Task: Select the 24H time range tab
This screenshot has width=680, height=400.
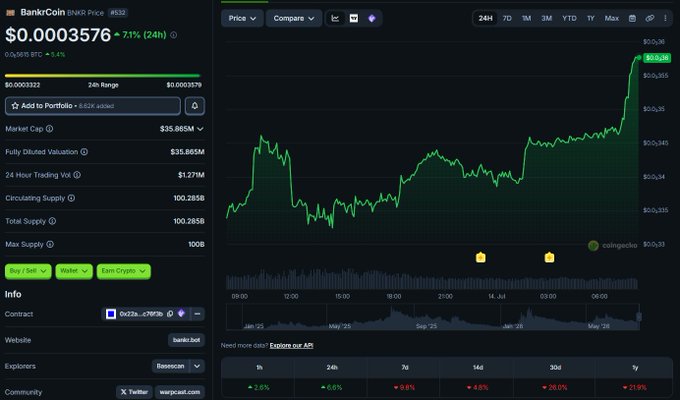Action: (485, 18)
